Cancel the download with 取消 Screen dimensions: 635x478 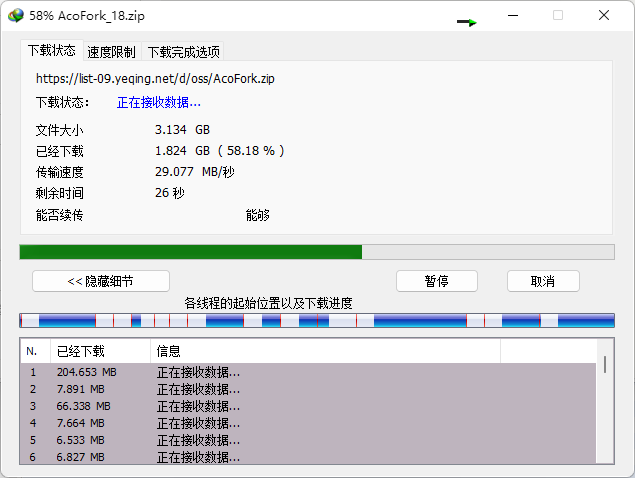tap(543, 281)
